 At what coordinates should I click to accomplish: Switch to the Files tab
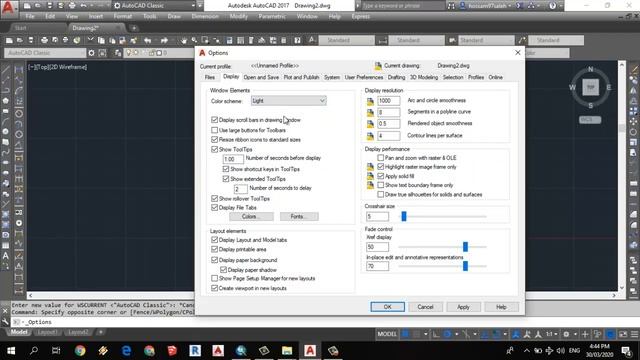[x=210, y=77]
